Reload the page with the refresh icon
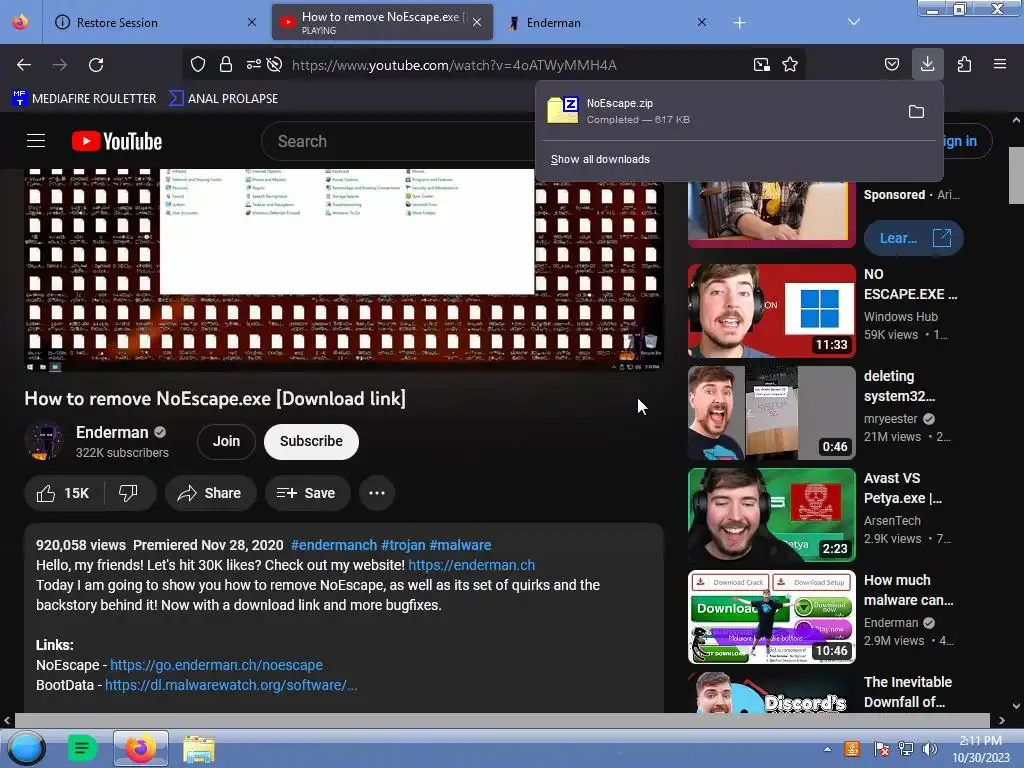The width and height of the screenshot is (1024, 768). click(x=96, y=65)
